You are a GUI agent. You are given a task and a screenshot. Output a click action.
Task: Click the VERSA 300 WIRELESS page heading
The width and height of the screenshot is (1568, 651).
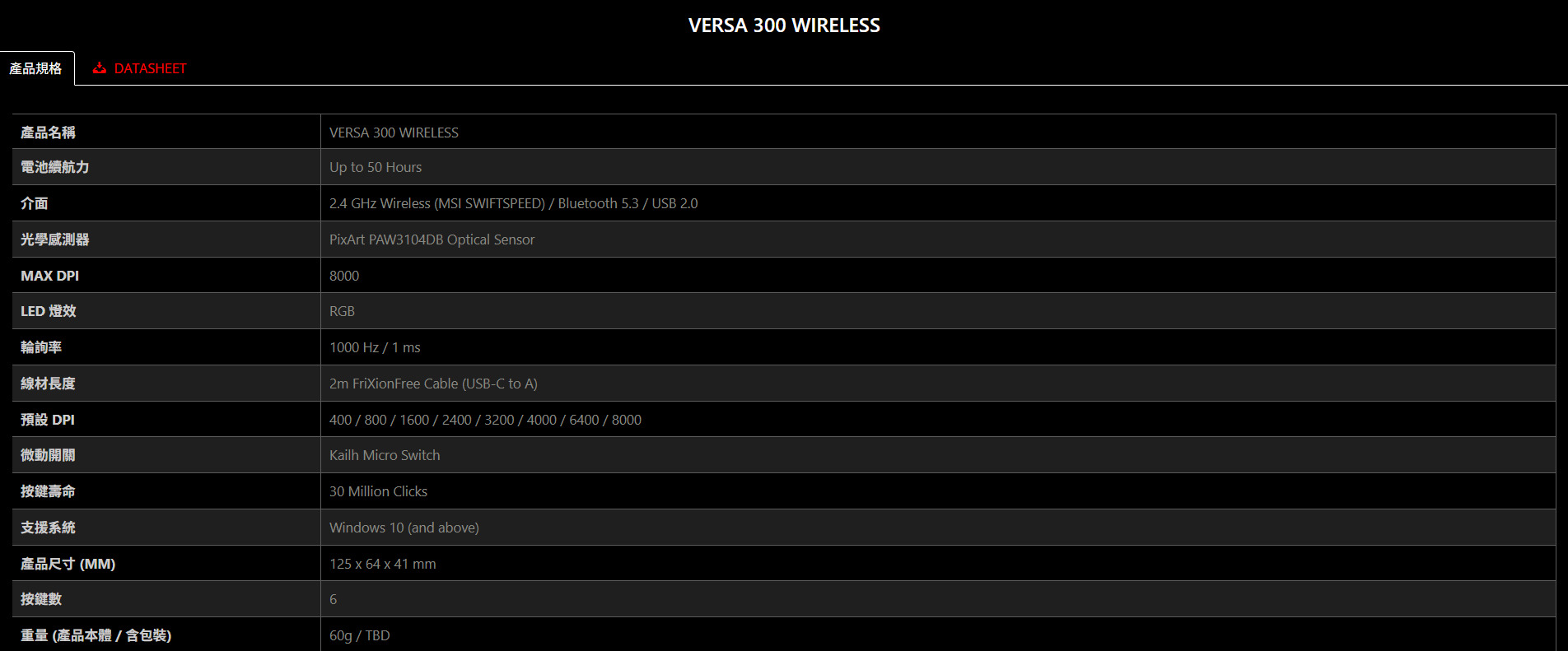(784, 26)
